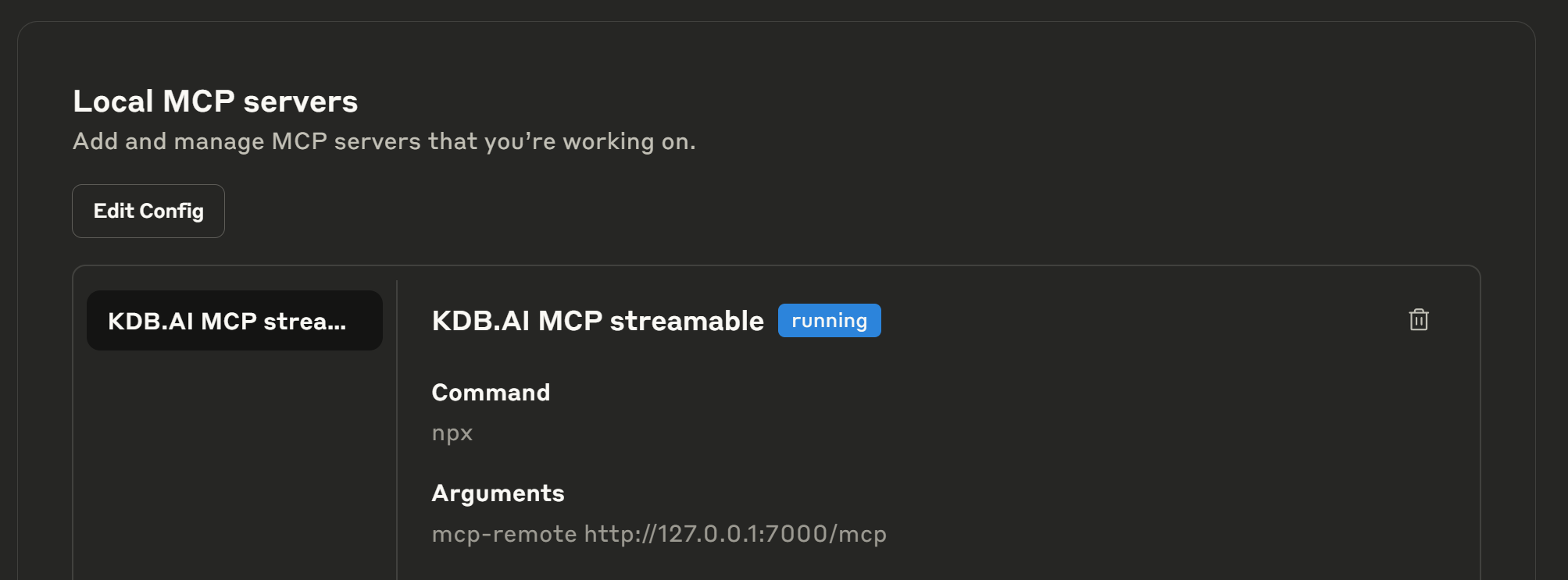Click empty sidebar area below KDB.AI entry
The width and height of the screenshot is (1568, 580).
coord(234,468)
